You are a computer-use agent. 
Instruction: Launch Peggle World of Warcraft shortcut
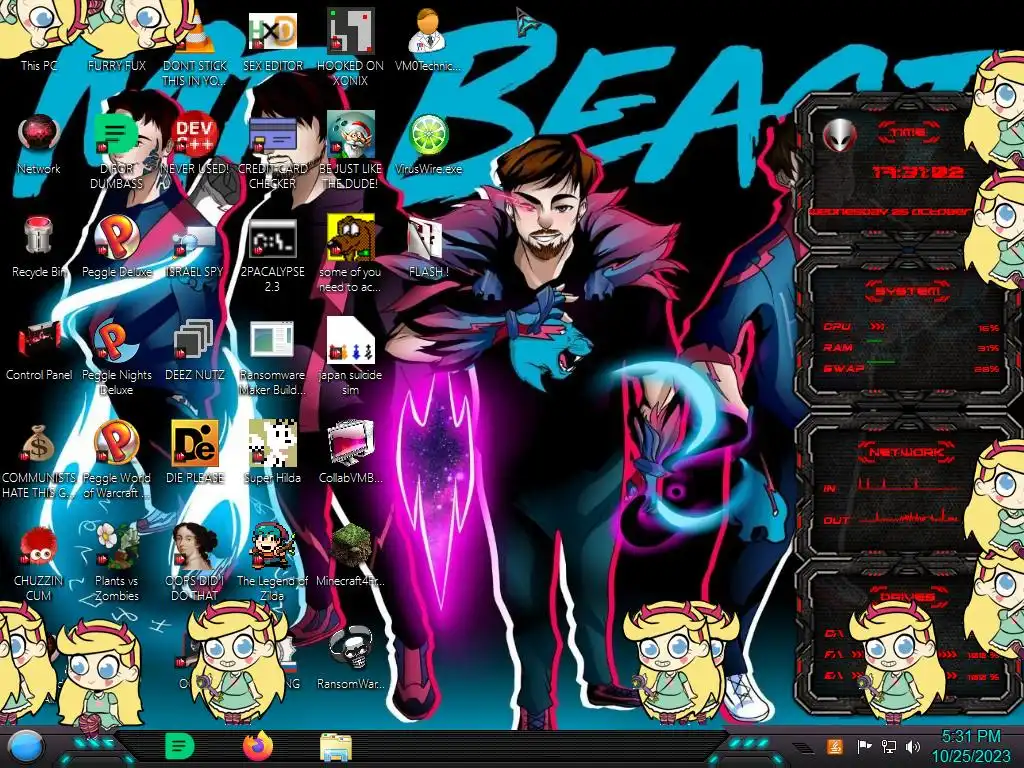tap(116, 460)
